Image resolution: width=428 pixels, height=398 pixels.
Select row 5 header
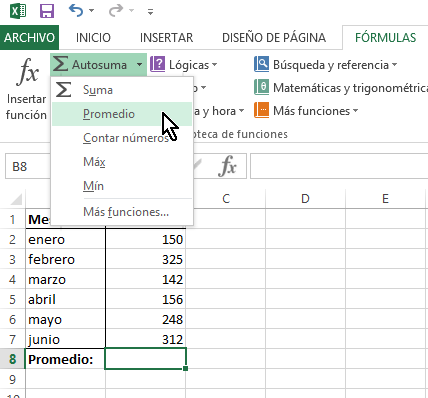pos(13,299)
